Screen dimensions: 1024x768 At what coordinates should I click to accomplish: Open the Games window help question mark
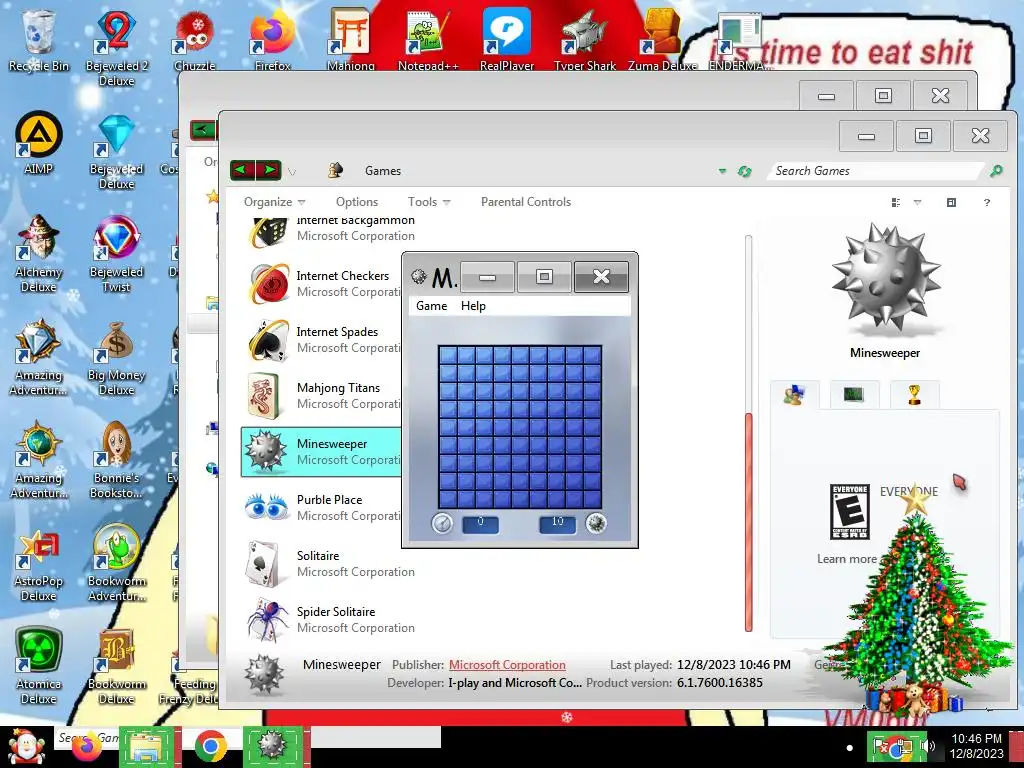point(987,202)
